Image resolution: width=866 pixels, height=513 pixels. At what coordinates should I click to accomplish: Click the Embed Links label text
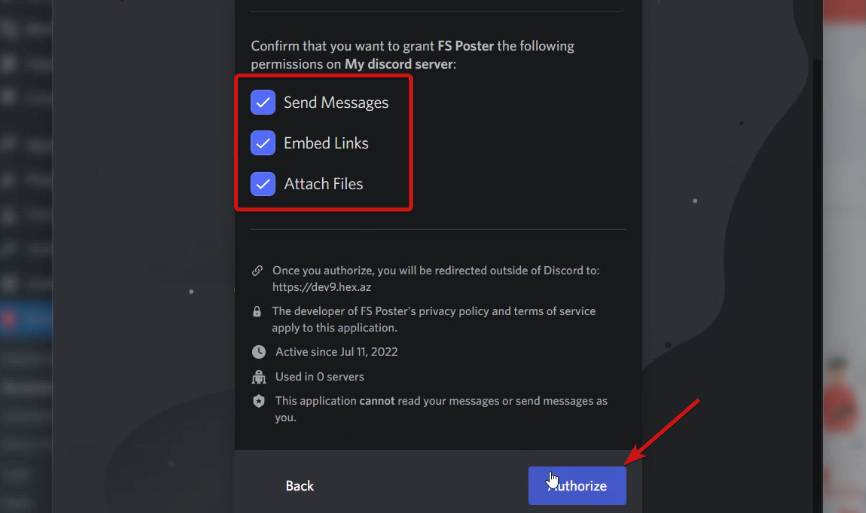click(326, 143)
